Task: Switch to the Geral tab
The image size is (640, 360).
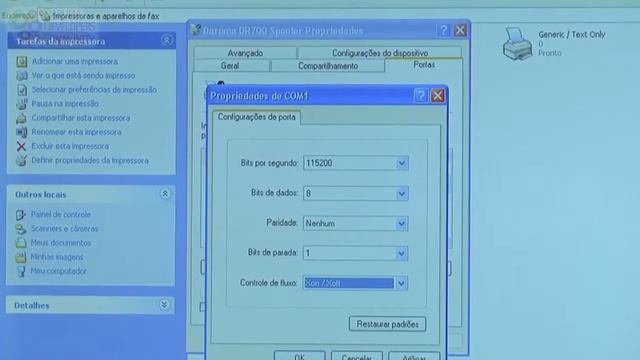Action: (x=230, y=66)
